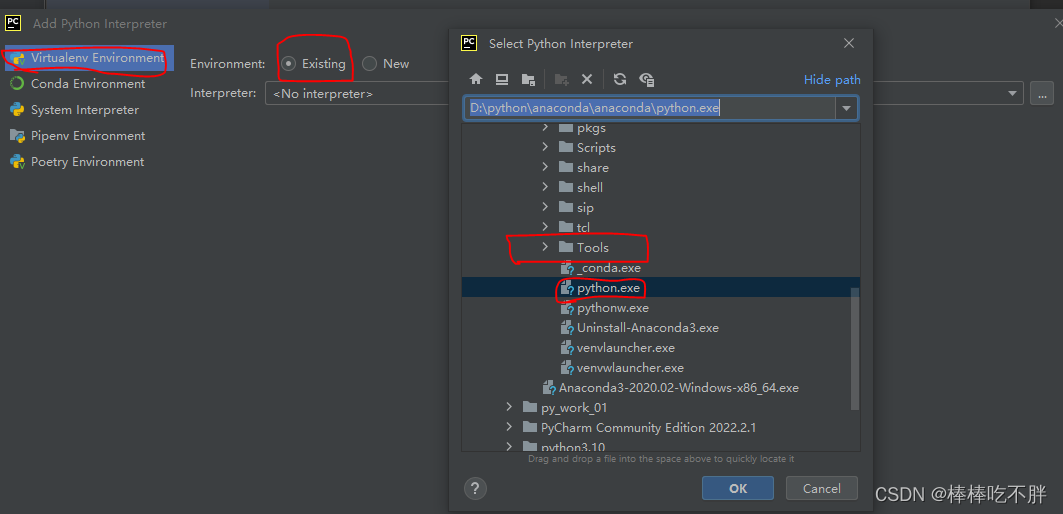Select Conda Environment in the sidebar
Screen dimensions: 1063x514
click(88, 84)
